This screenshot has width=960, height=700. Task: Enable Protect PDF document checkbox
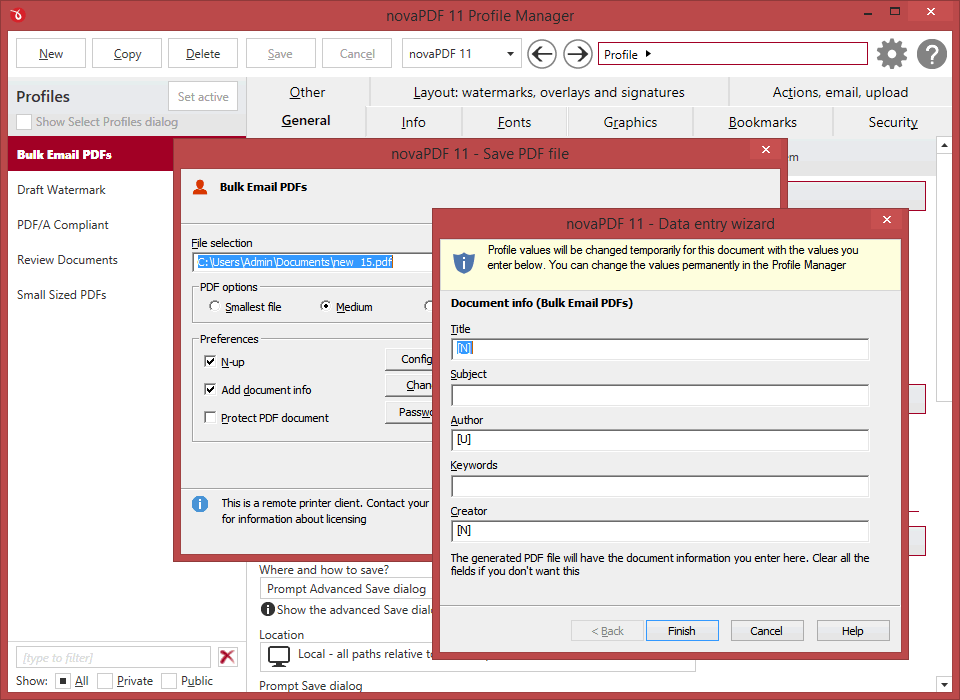pyautogui.click(x=210, y=418)
